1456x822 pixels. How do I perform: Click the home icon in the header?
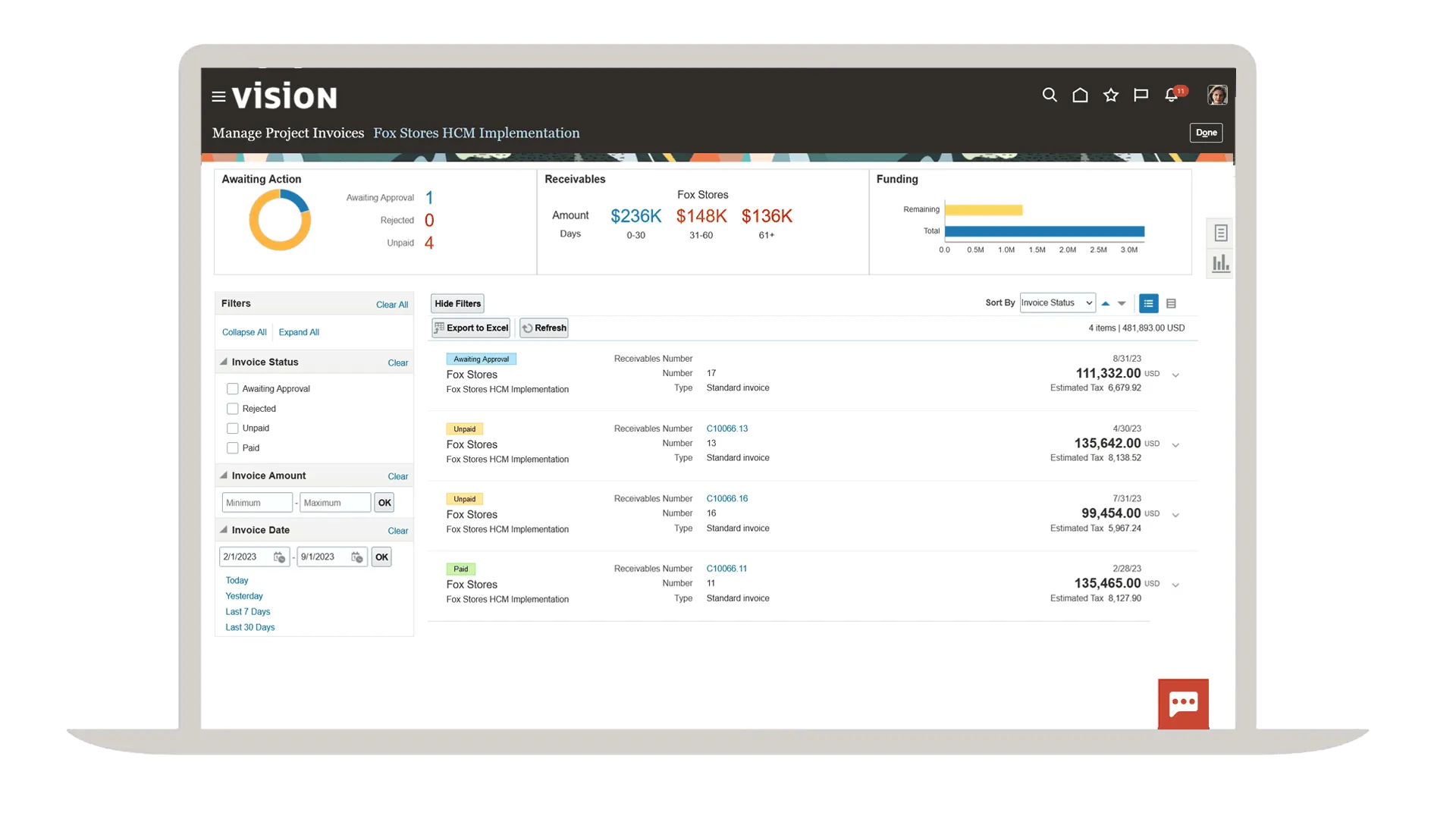[x=1080, y=95]
